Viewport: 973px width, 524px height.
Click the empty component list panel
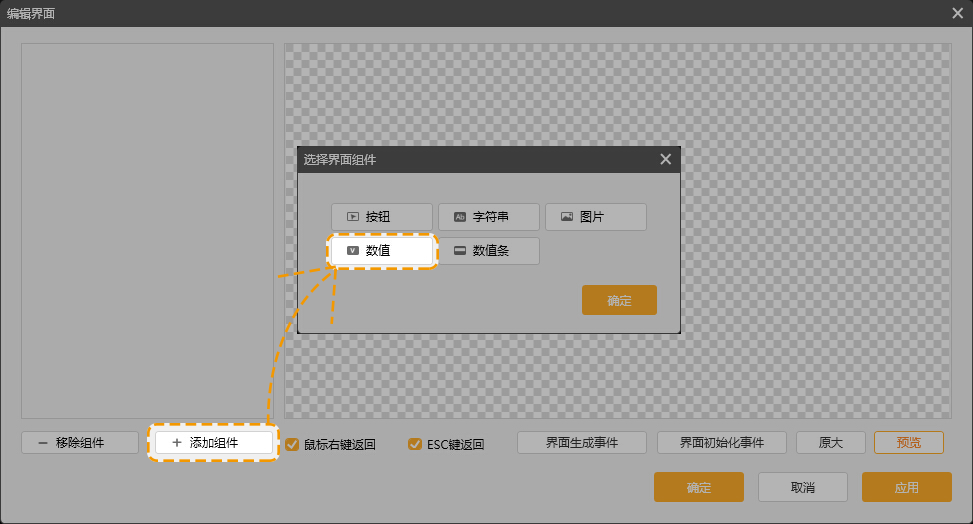coord(147,230)
